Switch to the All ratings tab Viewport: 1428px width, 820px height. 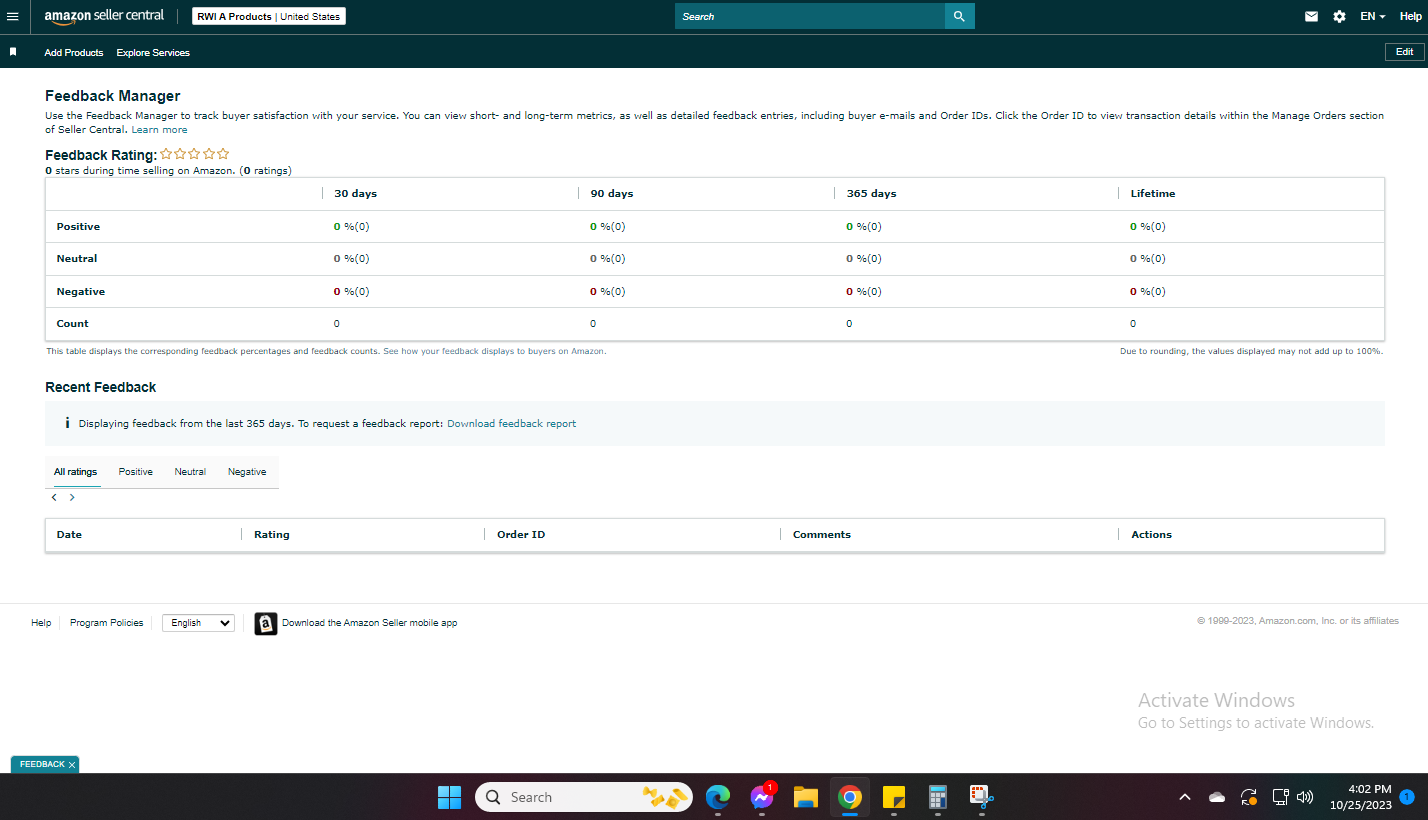click(76, 472)
